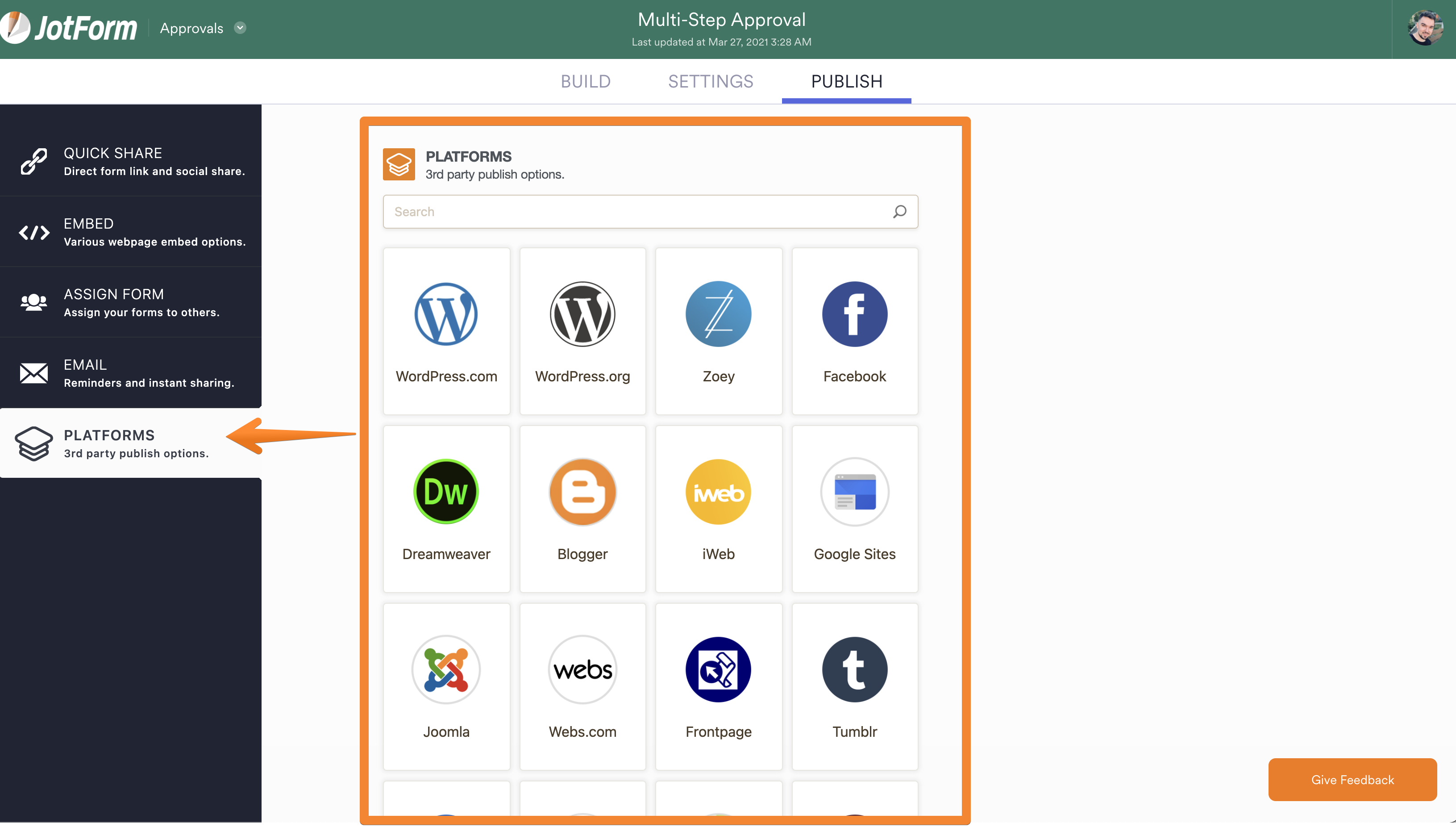Select the Blogger platform icon
Viewport: 1456px width, 827px height.
[x=582, y=491]
